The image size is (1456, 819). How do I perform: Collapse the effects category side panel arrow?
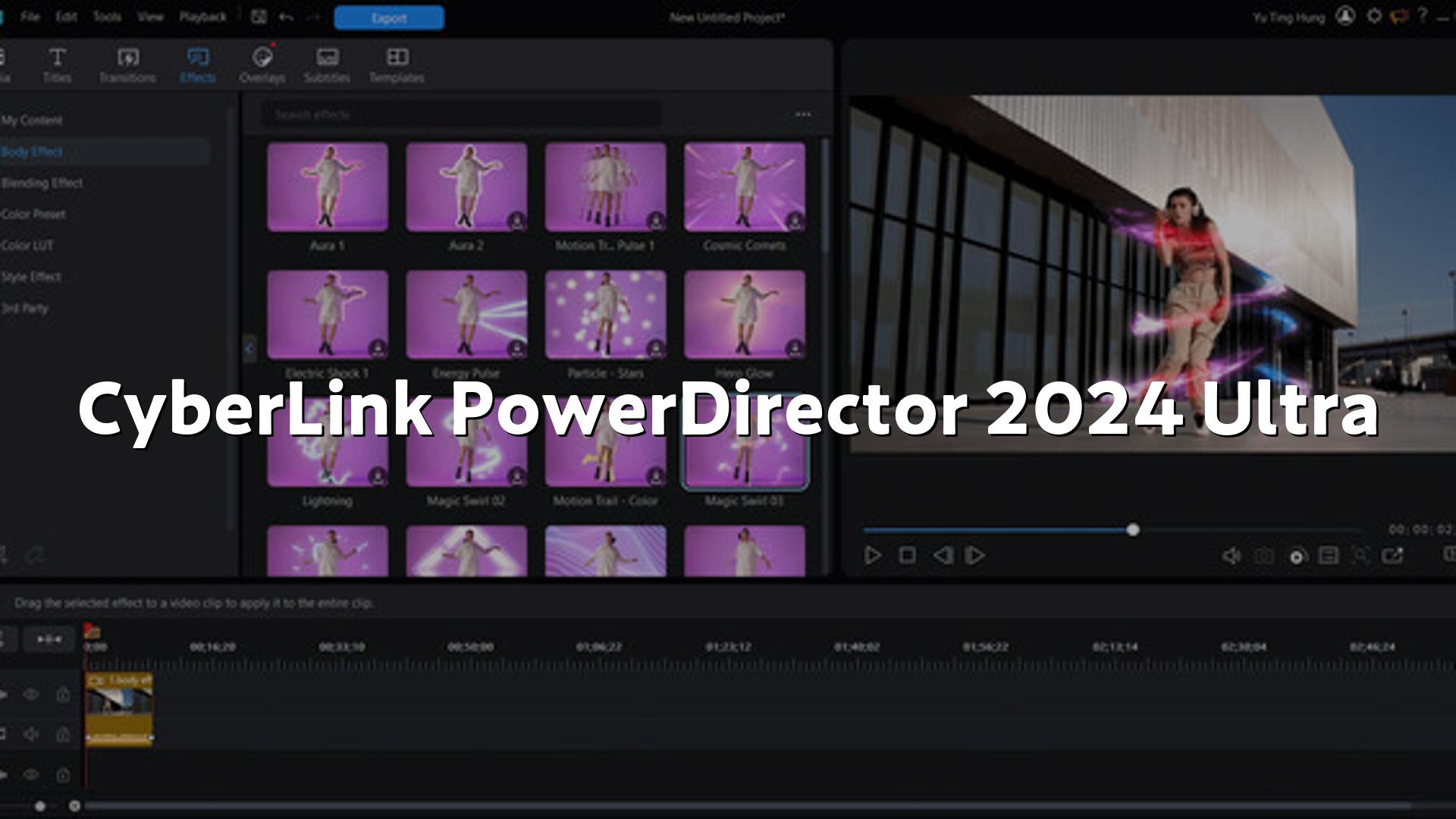249,348
